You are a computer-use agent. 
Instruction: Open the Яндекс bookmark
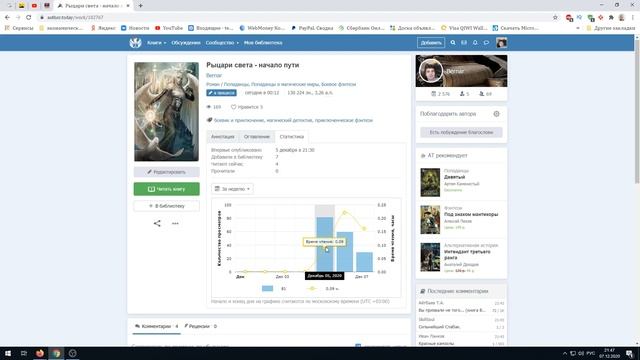click(104, 28)
